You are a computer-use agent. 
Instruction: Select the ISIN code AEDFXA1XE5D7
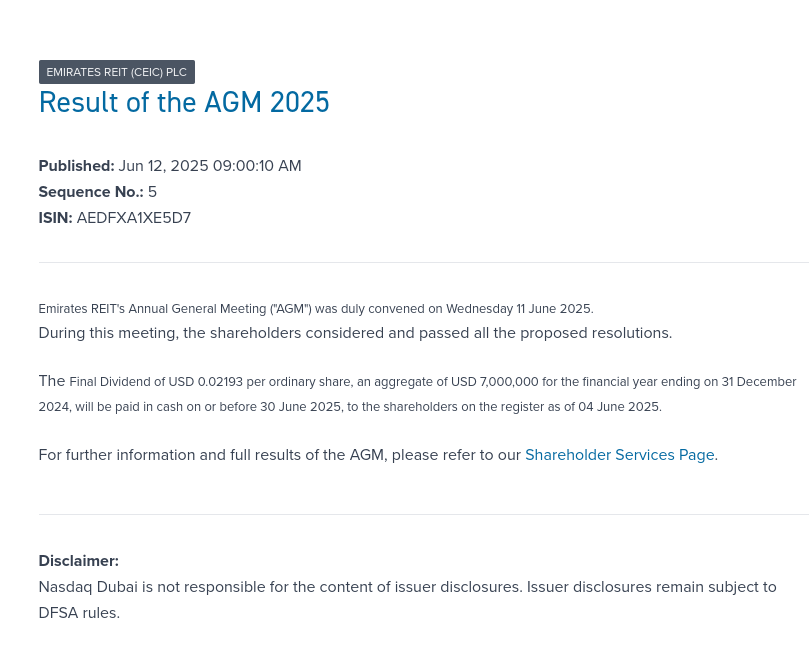[x=134, y=218]
